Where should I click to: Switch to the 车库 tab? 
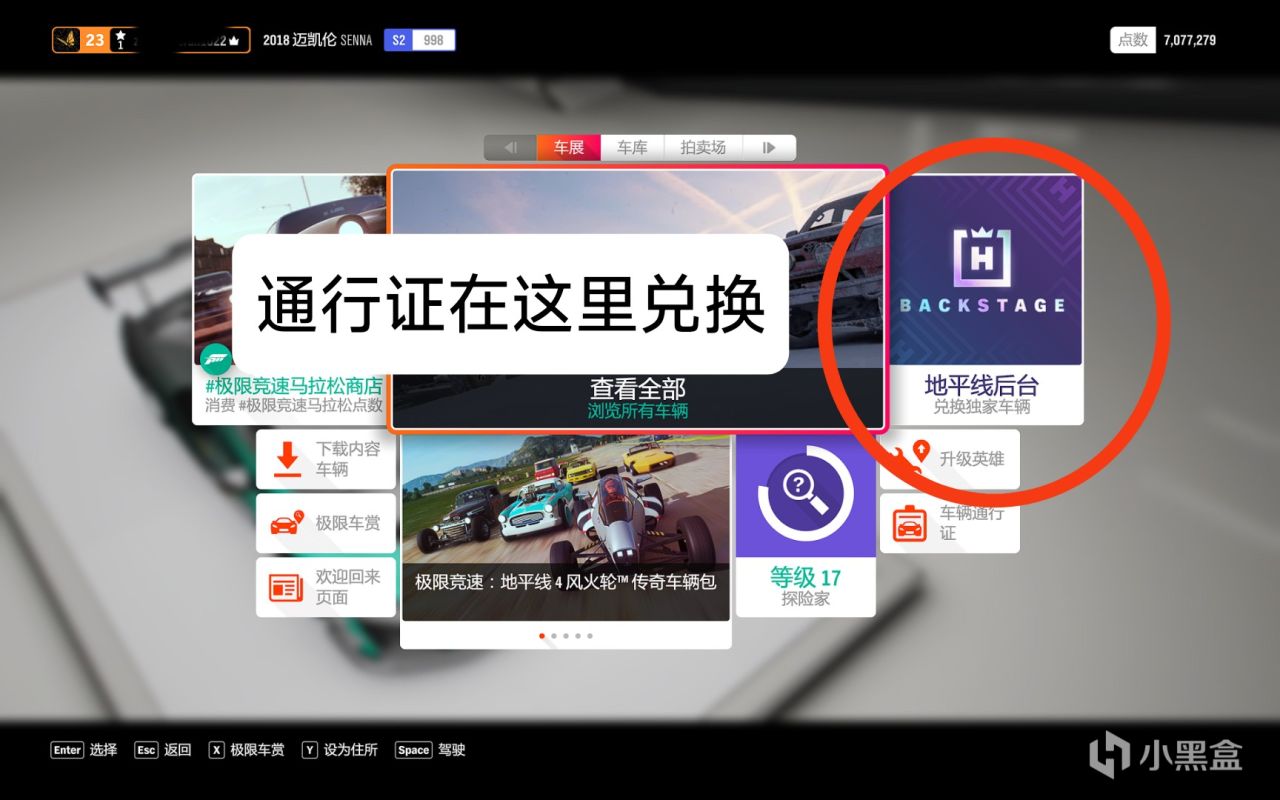[632, 147]
